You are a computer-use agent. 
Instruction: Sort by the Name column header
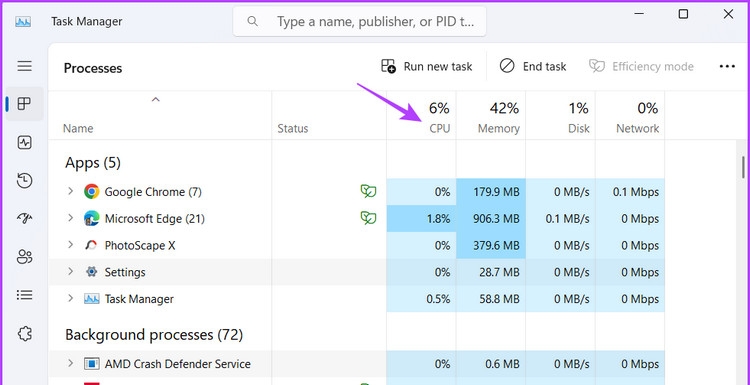78,129
